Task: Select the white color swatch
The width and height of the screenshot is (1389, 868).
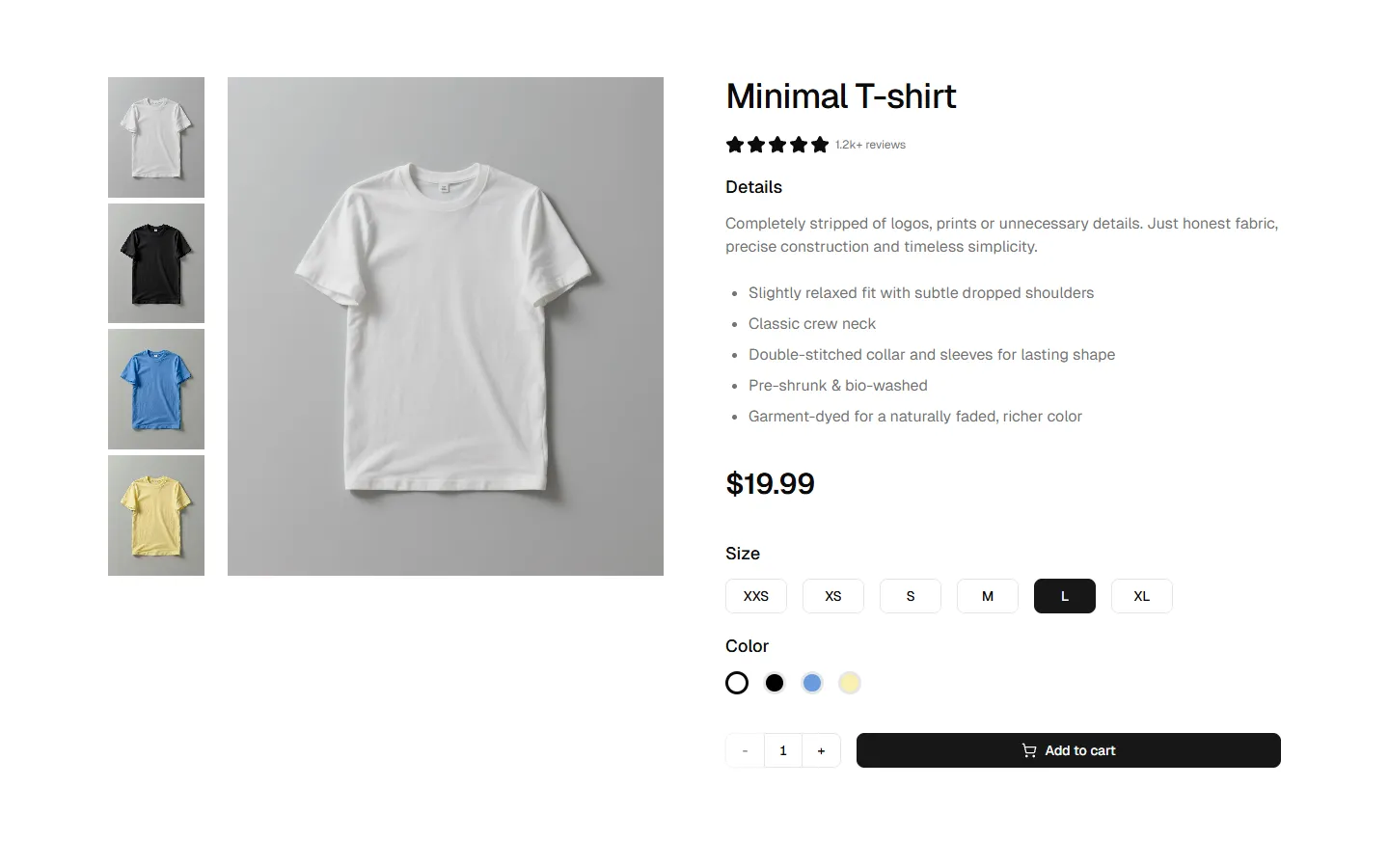Action: coord(737,682)
